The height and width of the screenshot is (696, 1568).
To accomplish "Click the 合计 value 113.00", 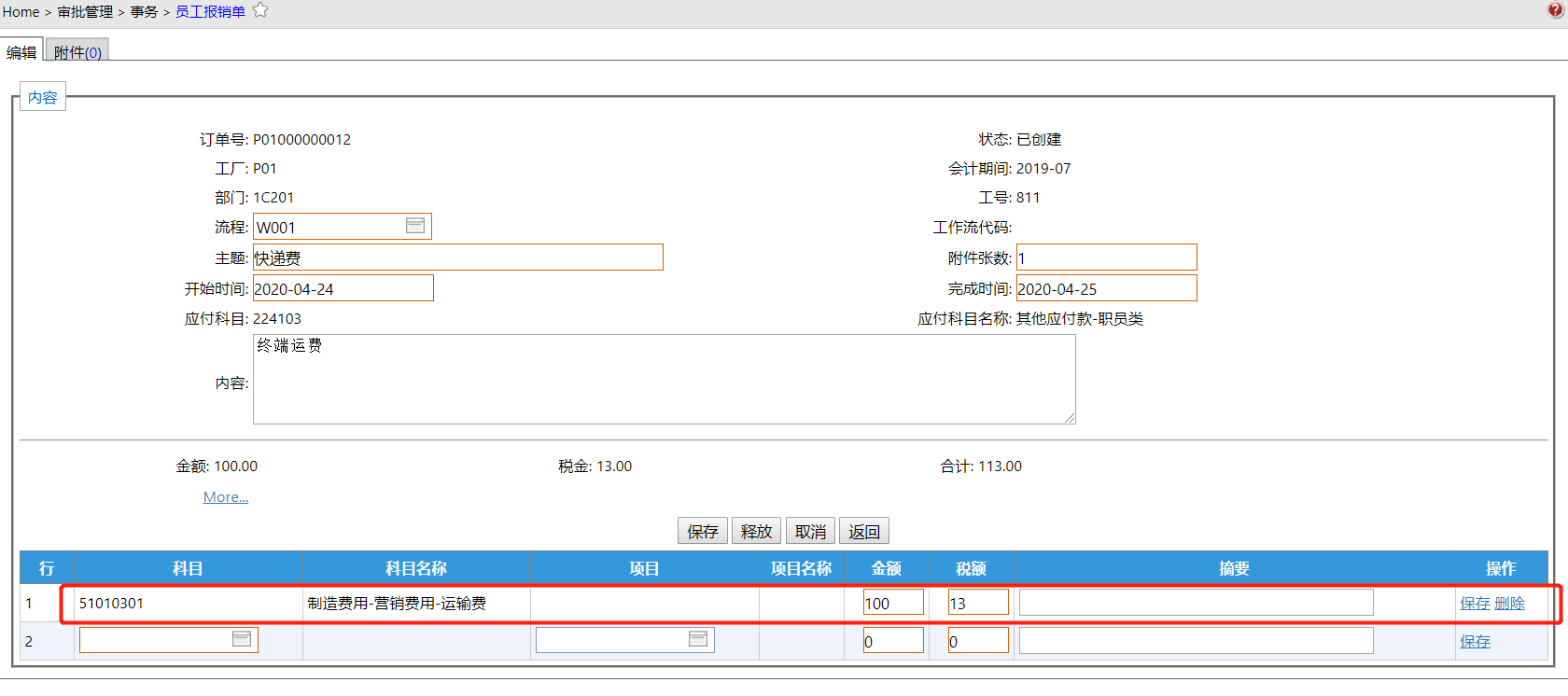I will [x=1000, y=466].
